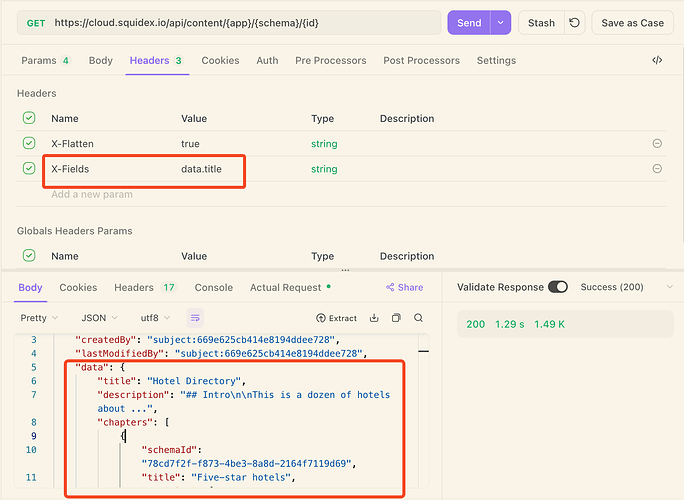
Task: Click the 1.29 s response time
Action: tap(510, 324)
